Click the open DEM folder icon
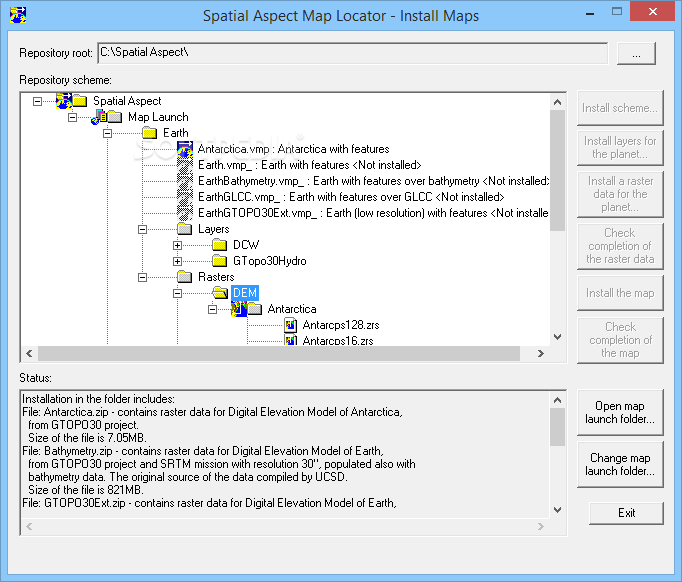This screenshot has height=582, width=682. (x=221, y=293)
